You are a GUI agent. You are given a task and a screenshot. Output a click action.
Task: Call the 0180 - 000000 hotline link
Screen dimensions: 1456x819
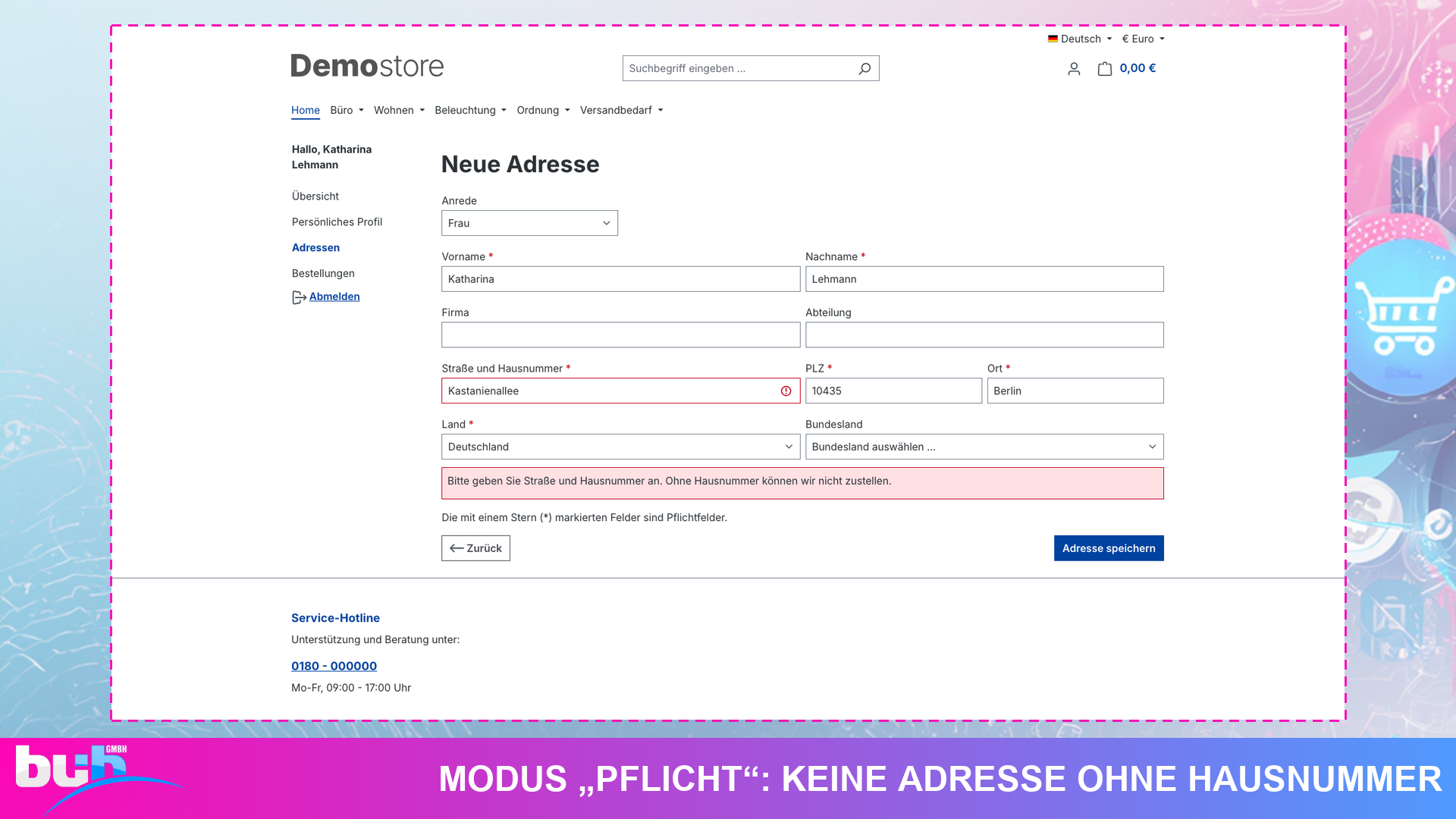pos(334,666)
